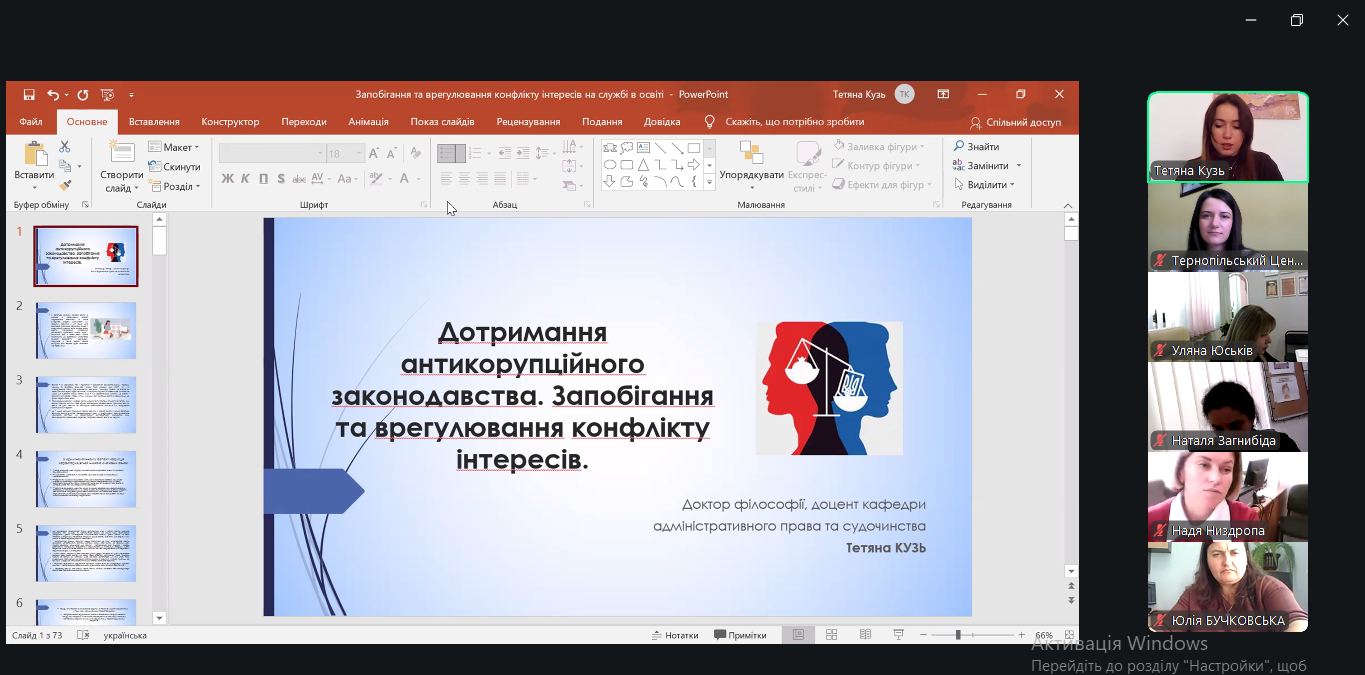The height and width of the screenshot is (675, 1365).
Task: Toggle the Нотатки notes pane
Action: click(675, 635)
